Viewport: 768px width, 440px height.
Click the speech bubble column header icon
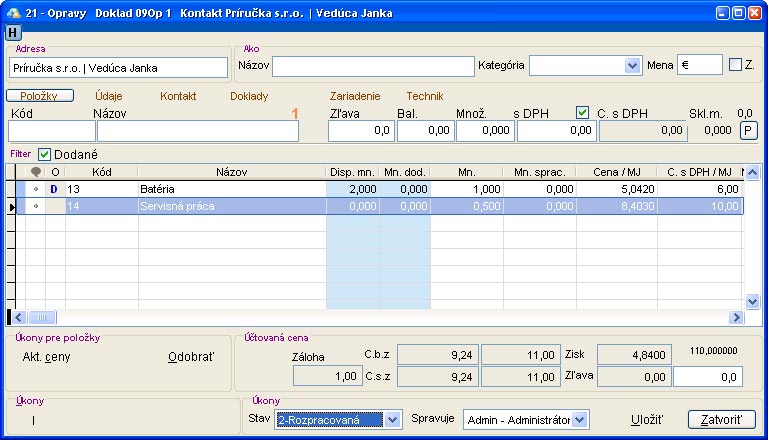[x=36, y=172]
